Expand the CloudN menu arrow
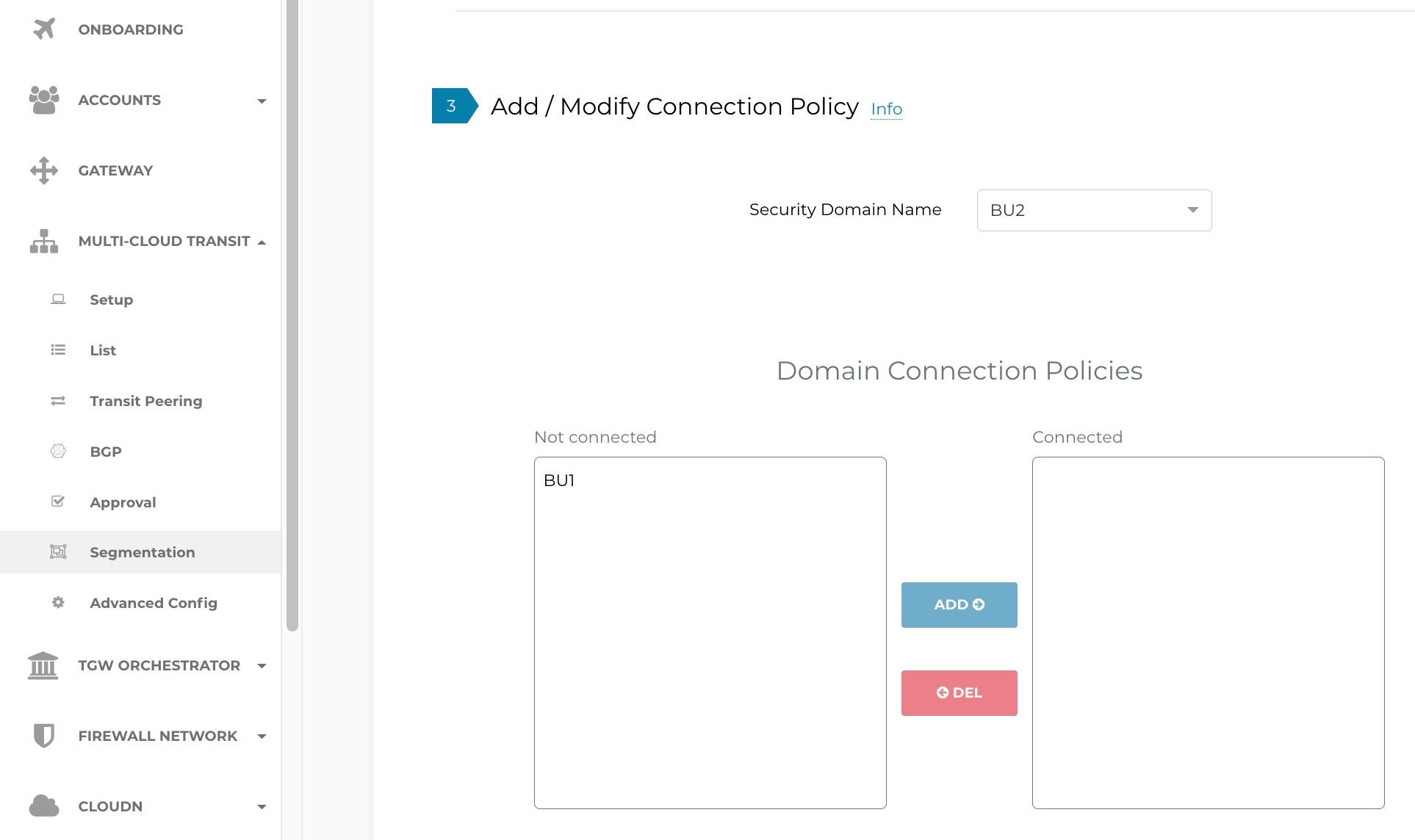The height and width of the screenshot is (840, 1415). tap(262, 807)
